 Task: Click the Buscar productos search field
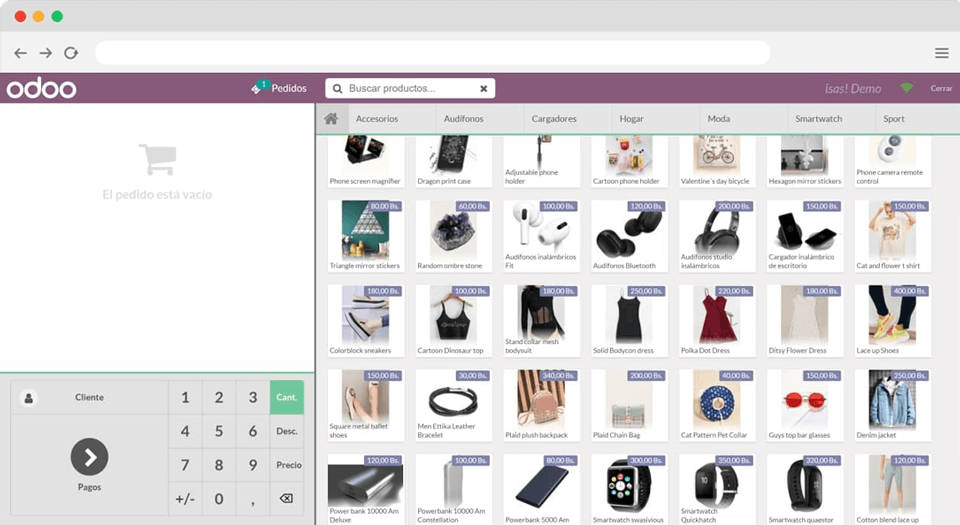[408, 89]
